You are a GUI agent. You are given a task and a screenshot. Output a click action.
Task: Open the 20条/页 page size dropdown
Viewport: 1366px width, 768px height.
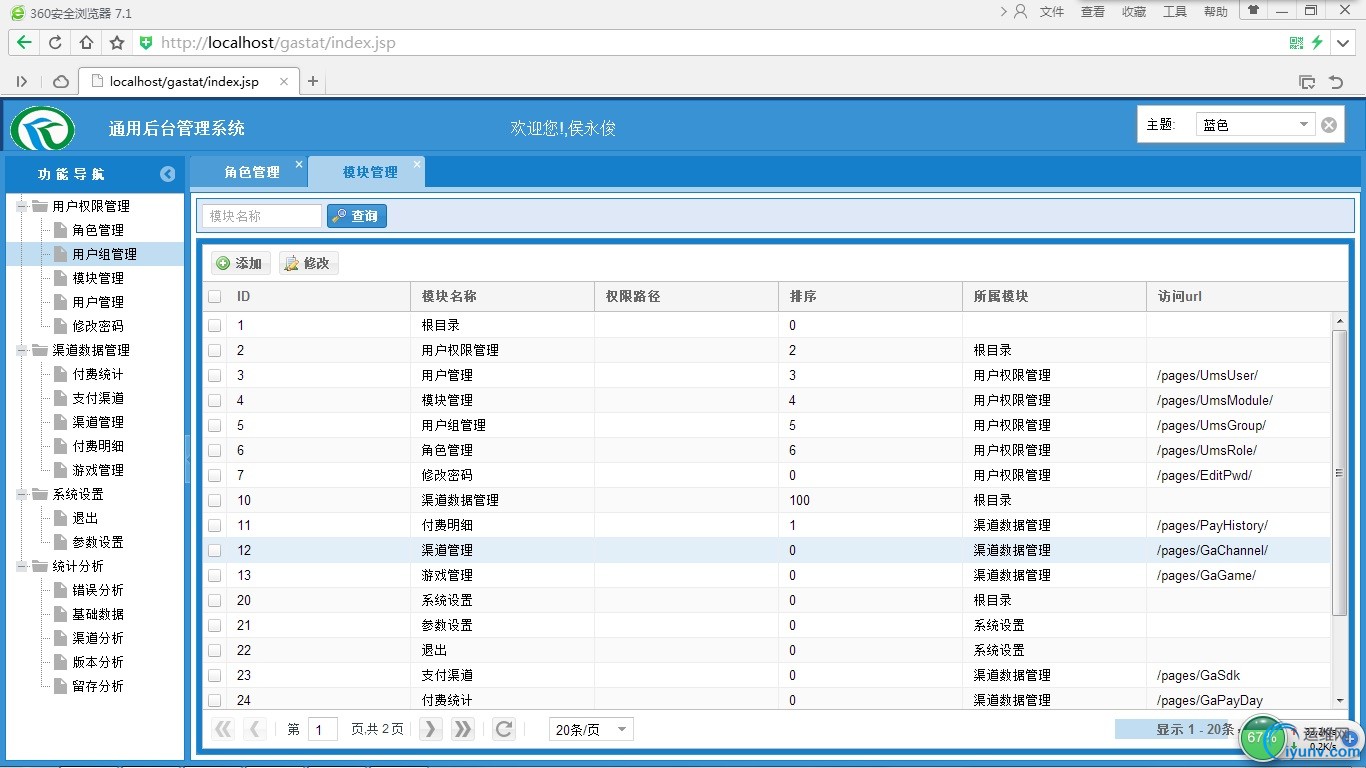tap(621, 729)
